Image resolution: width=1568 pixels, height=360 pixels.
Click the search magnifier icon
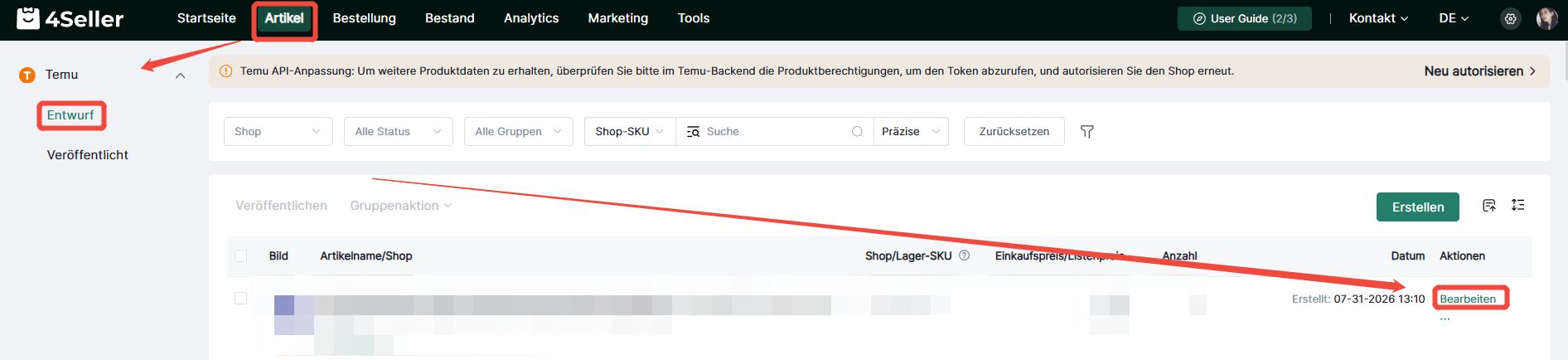(x=857, y=131)
